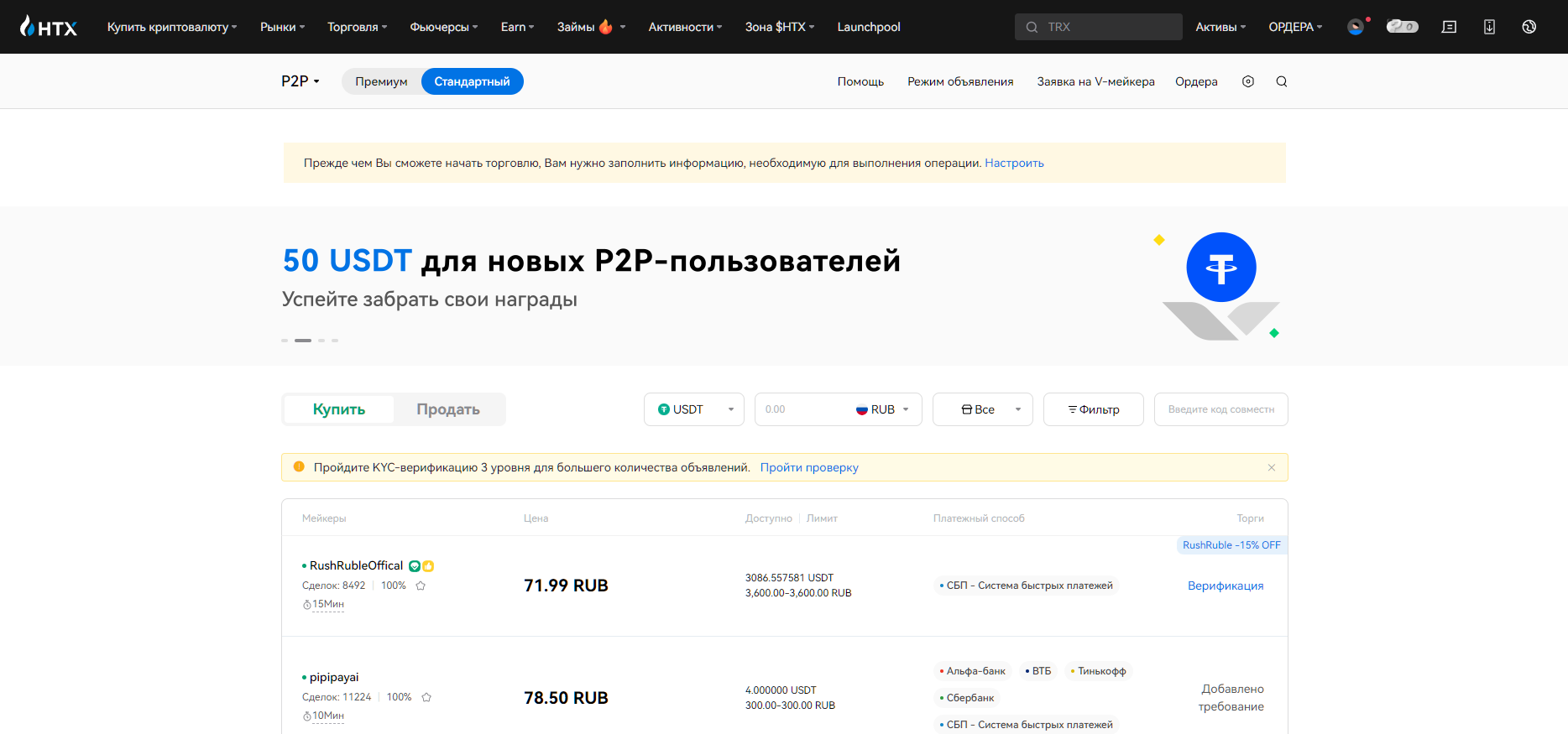Click the orange warning icon in KYC notice

pos(299,466)
